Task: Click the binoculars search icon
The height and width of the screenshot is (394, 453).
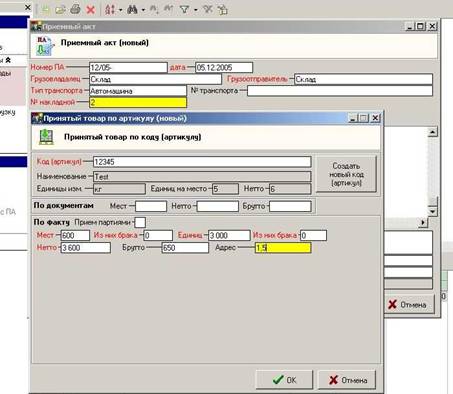Action: [132, 9]
